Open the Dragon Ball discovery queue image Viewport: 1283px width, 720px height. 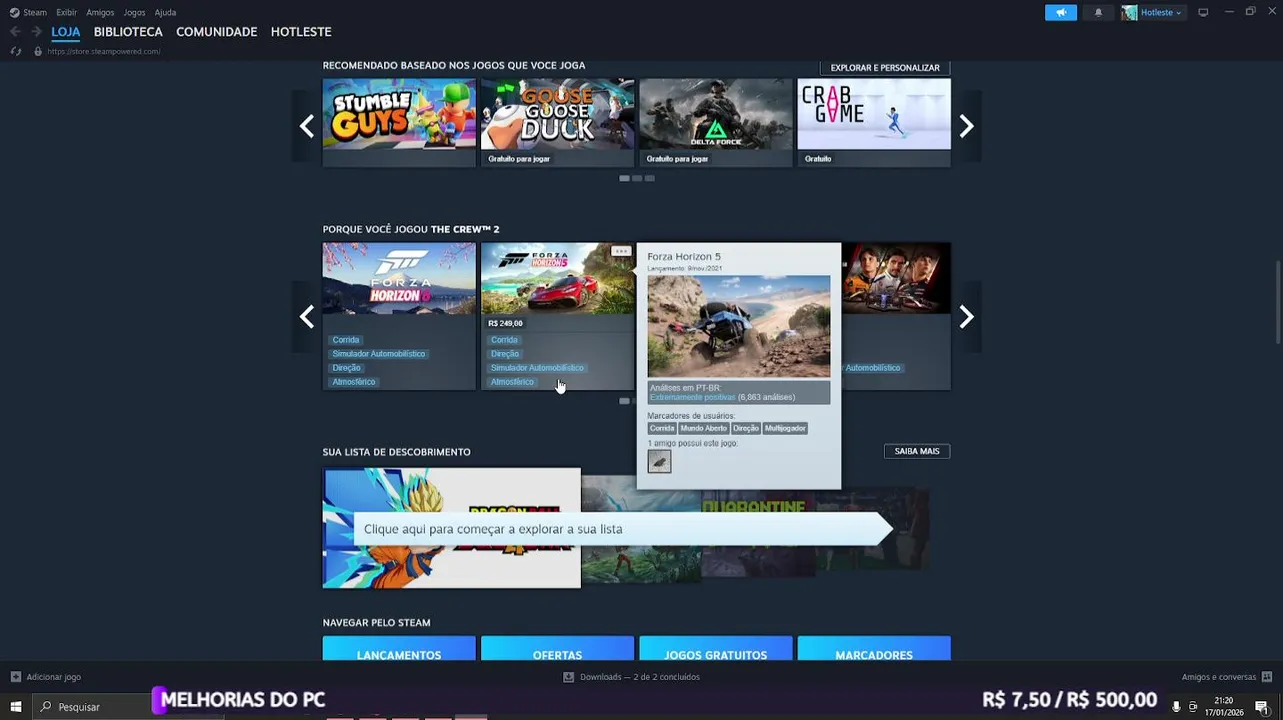(x=451, y=528)
